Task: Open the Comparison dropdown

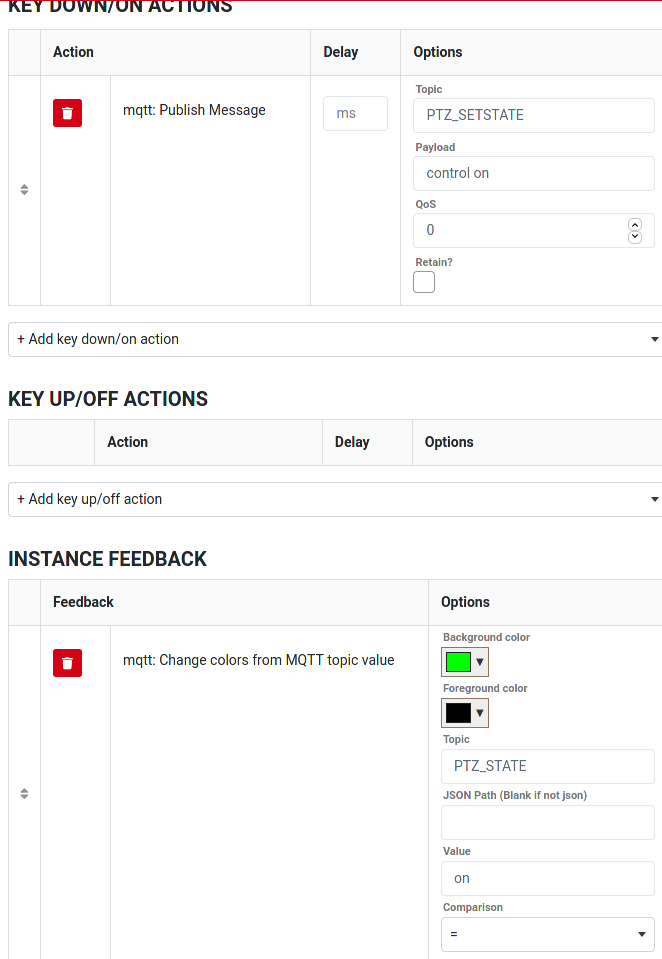Action: (x=548, y=934)
